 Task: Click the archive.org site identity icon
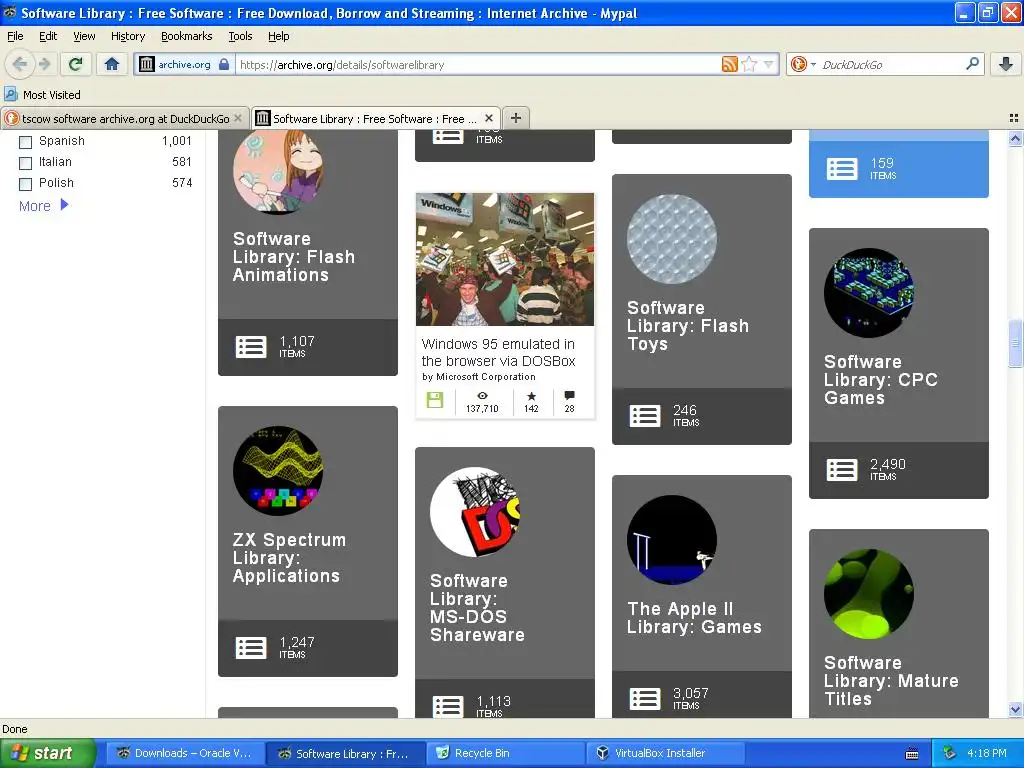147,64
